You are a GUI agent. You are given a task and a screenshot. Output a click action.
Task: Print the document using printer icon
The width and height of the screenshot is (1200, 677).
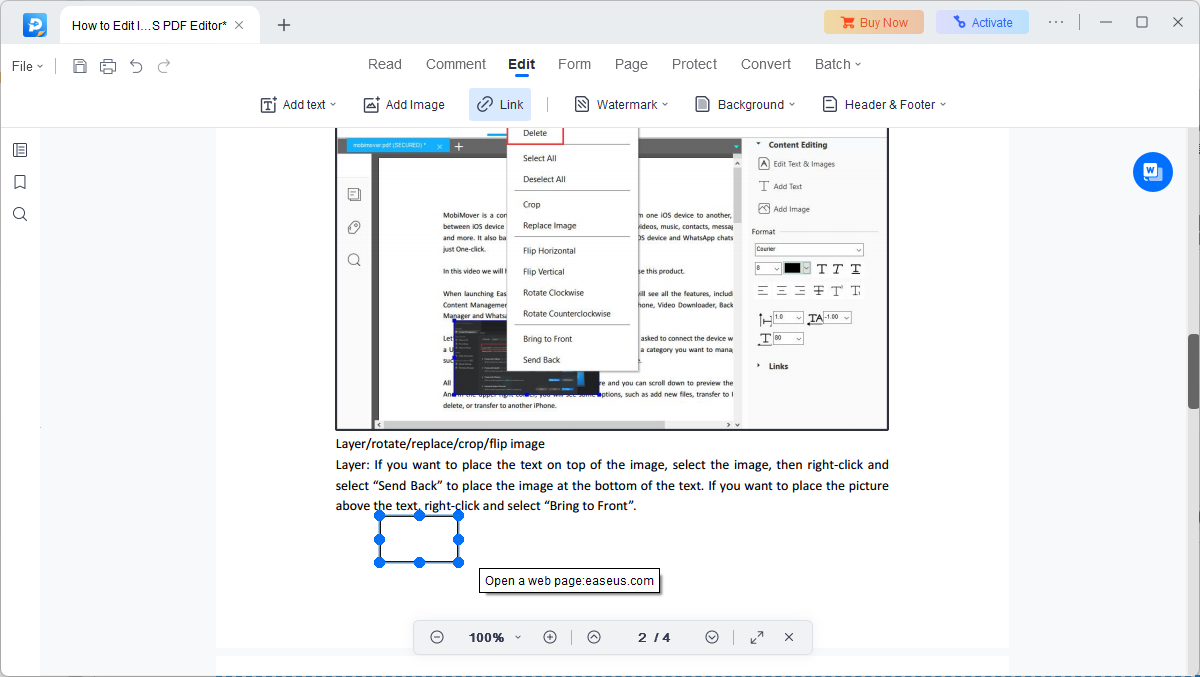click(x=108, y=66)
